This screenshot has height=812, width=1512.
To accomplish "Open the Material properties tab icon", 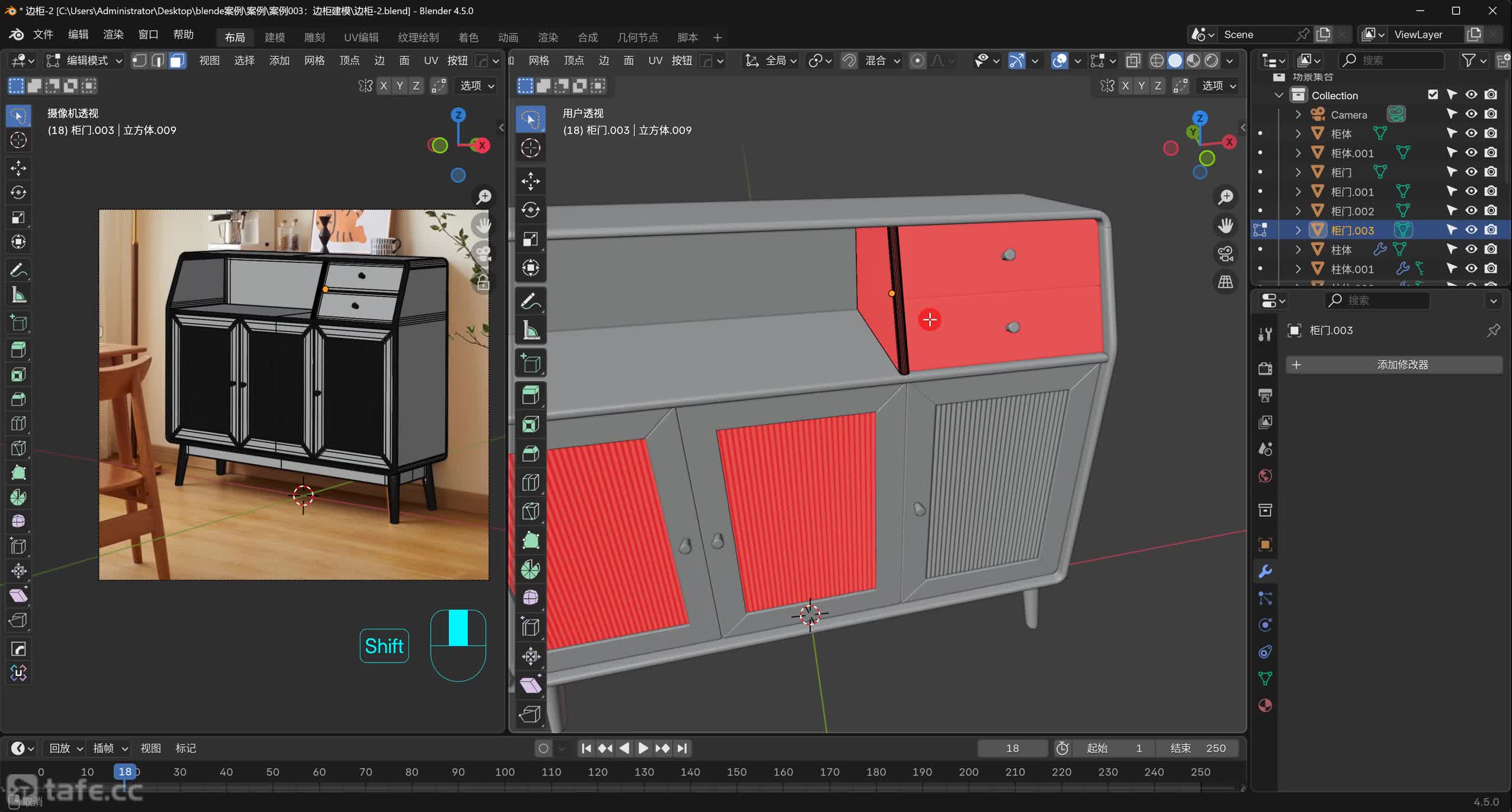I will click(x=1265, y=706).
